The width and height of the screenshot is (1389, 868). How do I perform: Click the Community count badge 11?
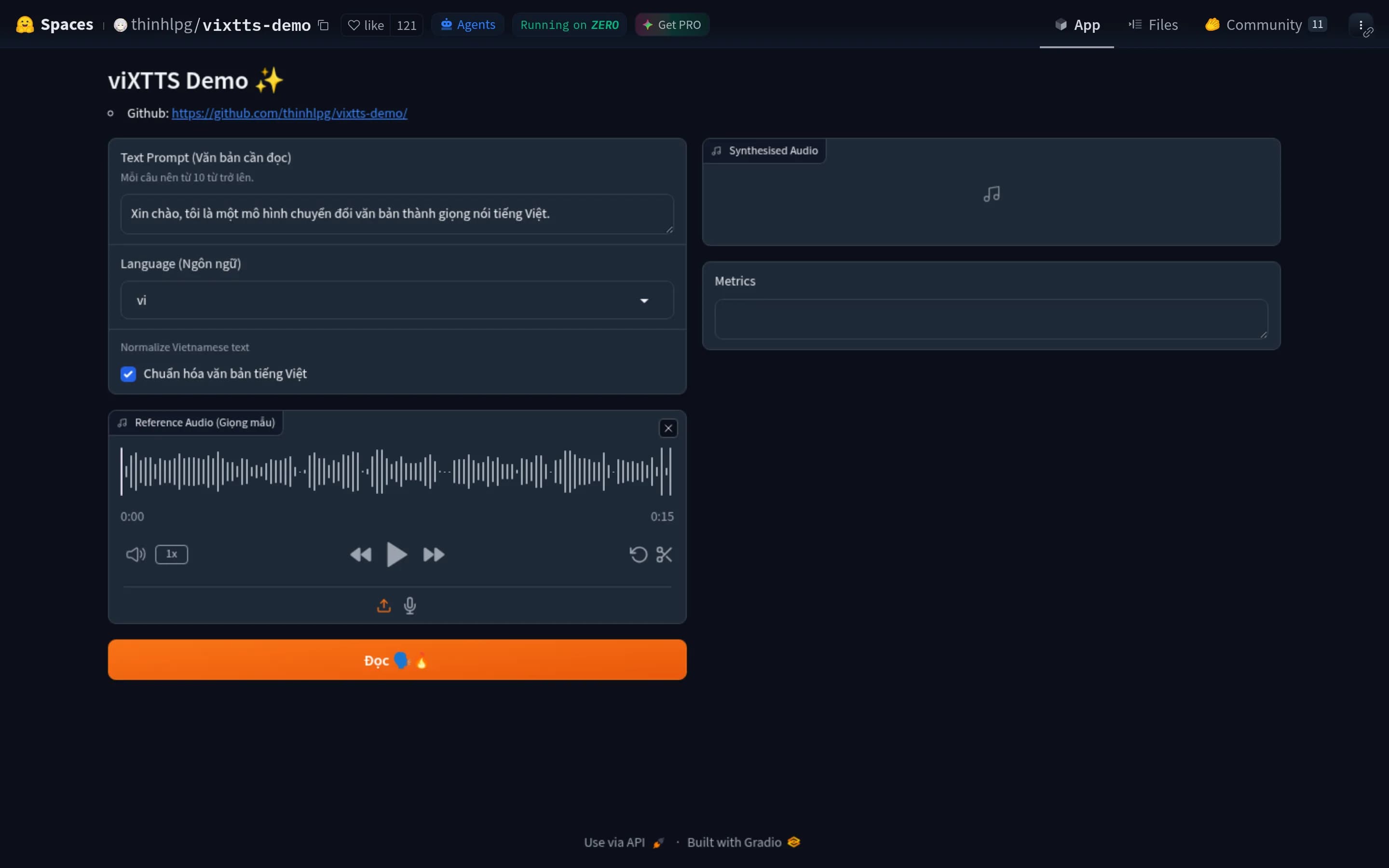(1317, 25)
